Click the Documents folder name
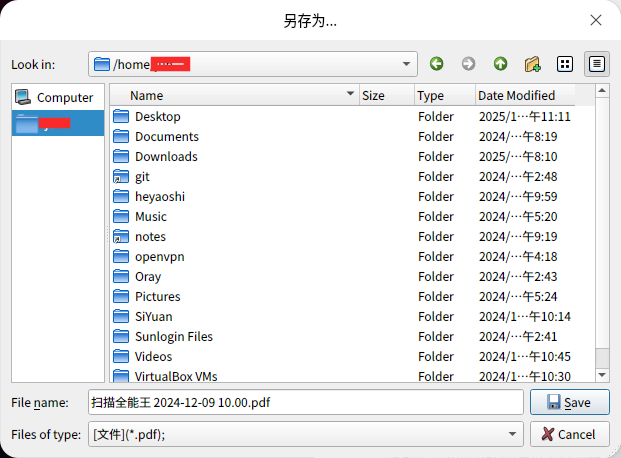This screenshot has width=621, height=458. tap(167, 136)
